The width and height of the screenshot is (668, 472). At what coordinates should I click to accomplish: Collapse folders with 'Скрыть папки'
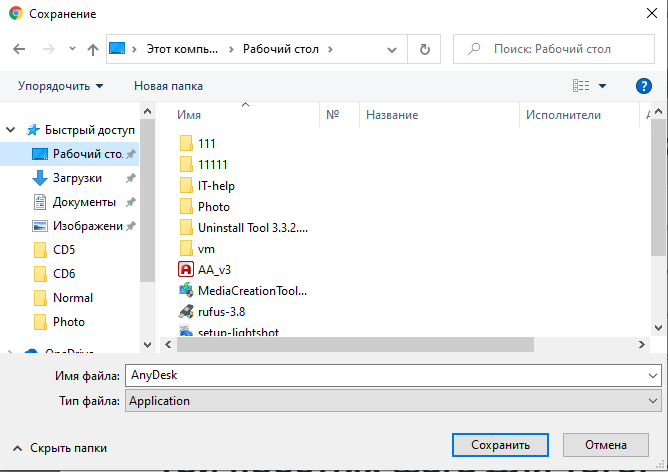(x=60, y=448)
